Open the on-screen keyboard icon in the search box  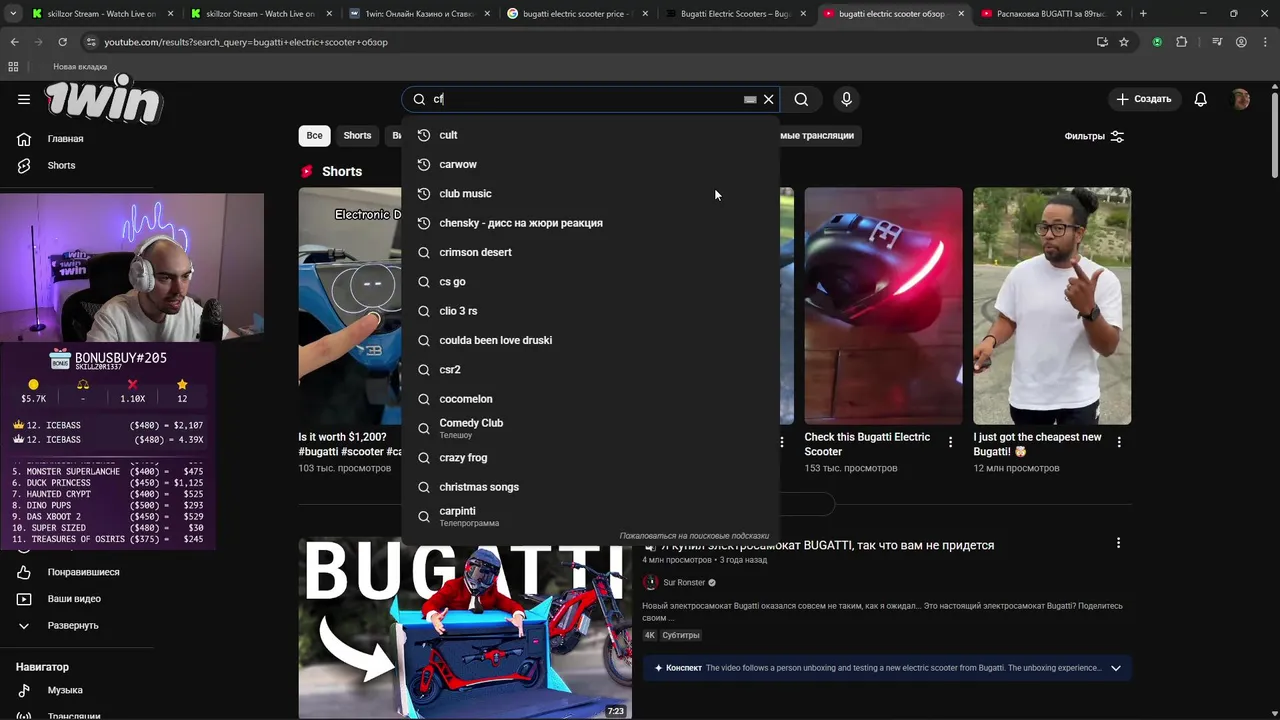(750, 99)
